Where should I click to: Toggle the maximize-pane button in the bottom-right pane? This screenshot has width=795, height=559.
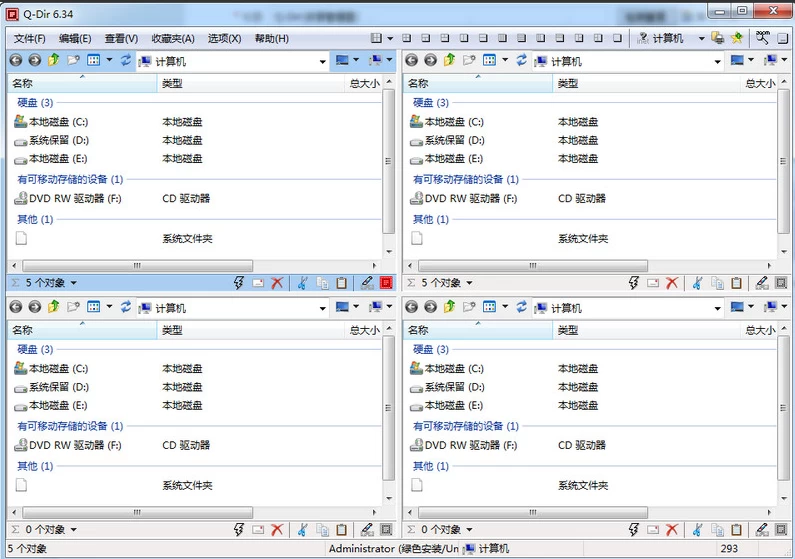pos(782,530)
